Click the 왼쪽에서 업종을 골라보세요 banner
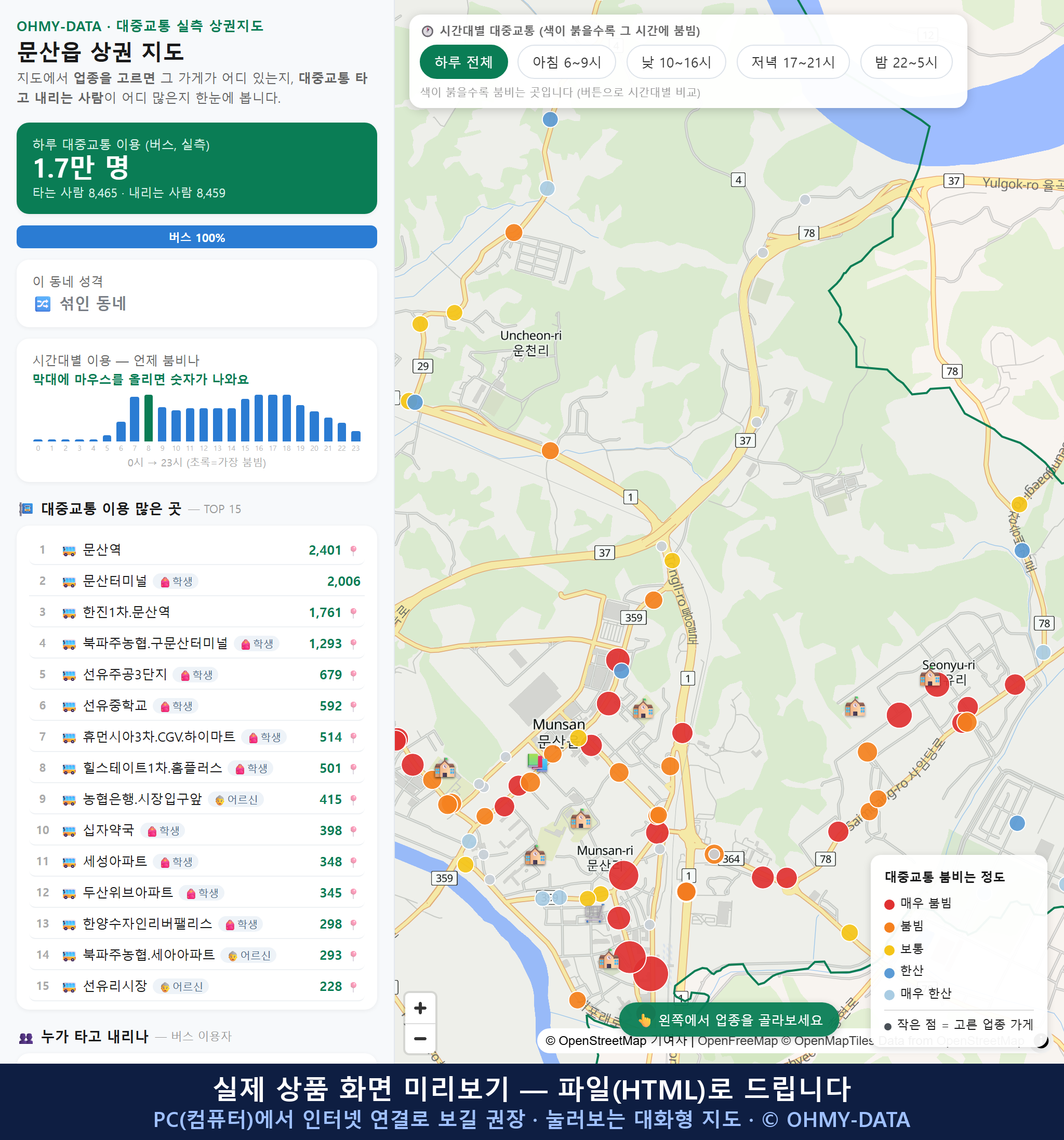Screen dimensions: 1064x1140 point(730,1020)
